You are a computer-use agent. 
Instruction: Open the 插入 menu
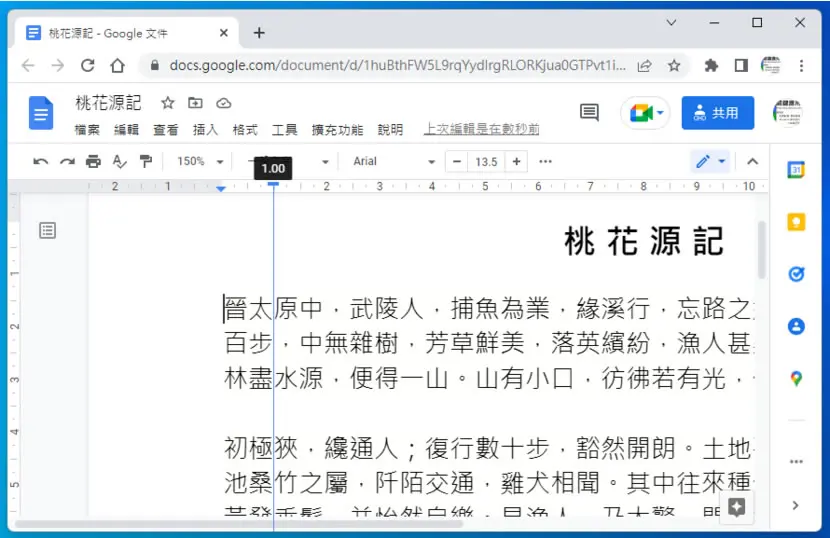[205, 130]
